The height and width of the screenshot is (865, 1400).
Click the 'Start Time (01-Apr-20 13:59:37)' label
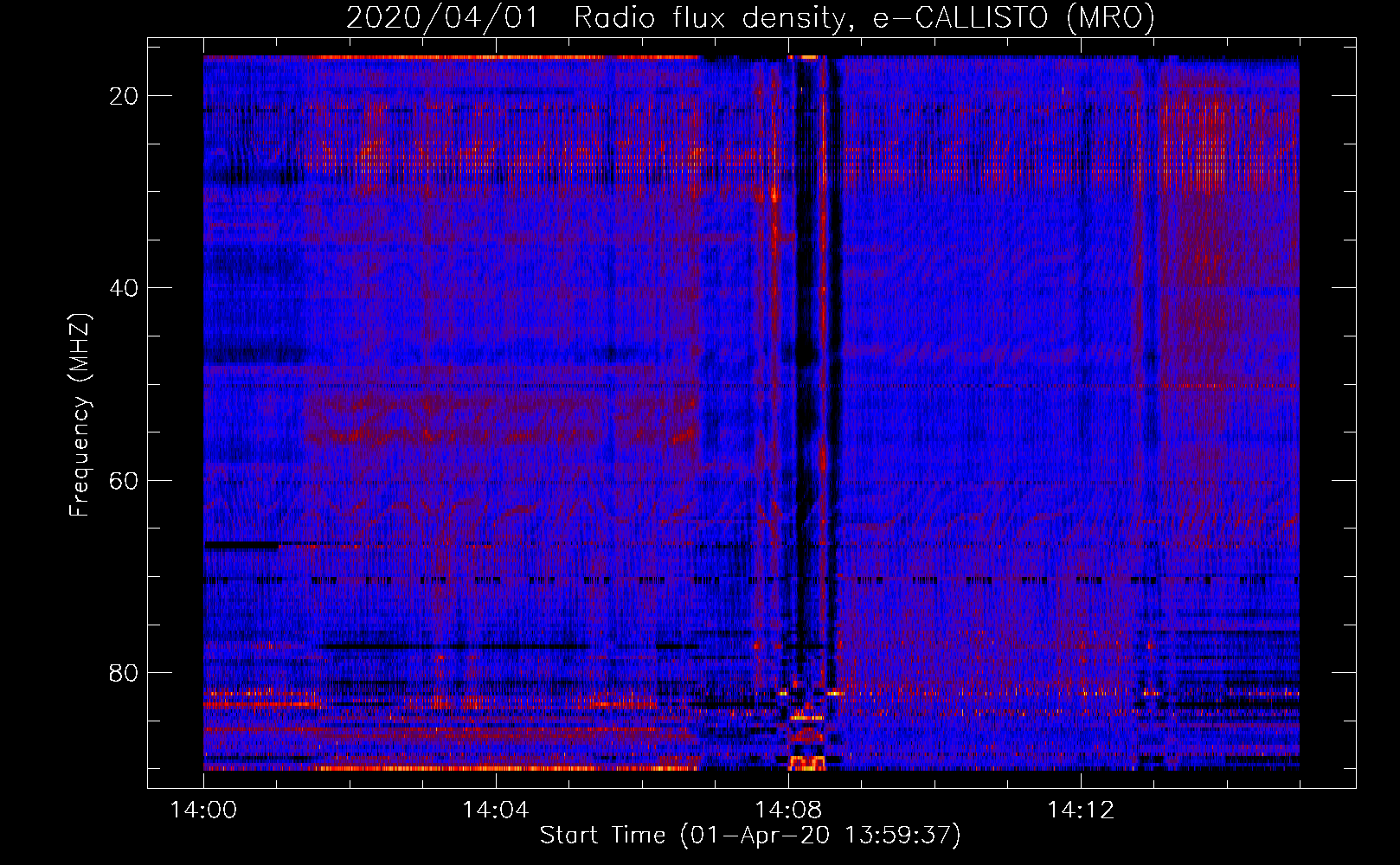coord(750,836)
